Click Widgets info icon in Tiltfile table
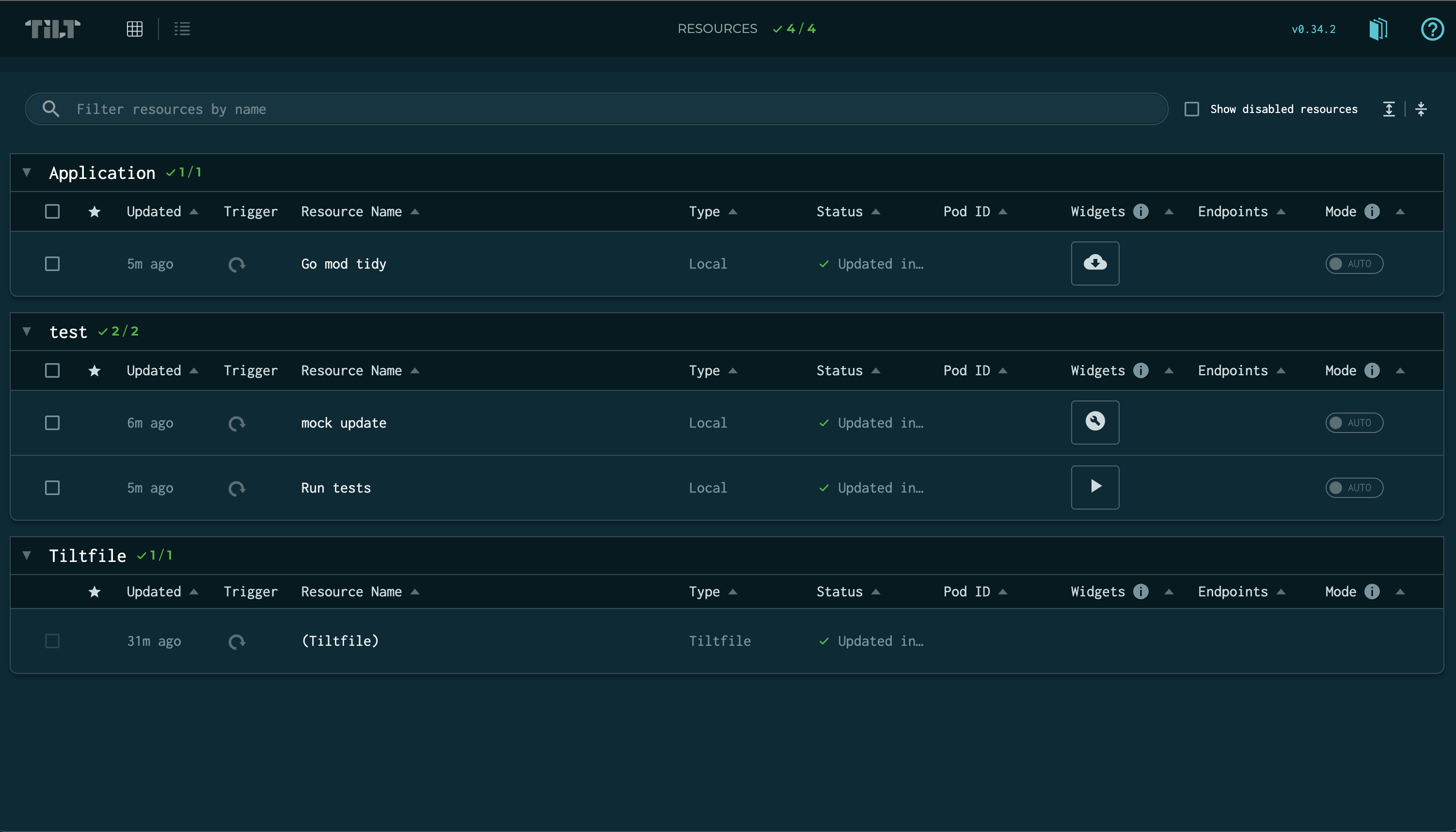The width and height of the screenshot is (1456, 832). (1140, 592)
